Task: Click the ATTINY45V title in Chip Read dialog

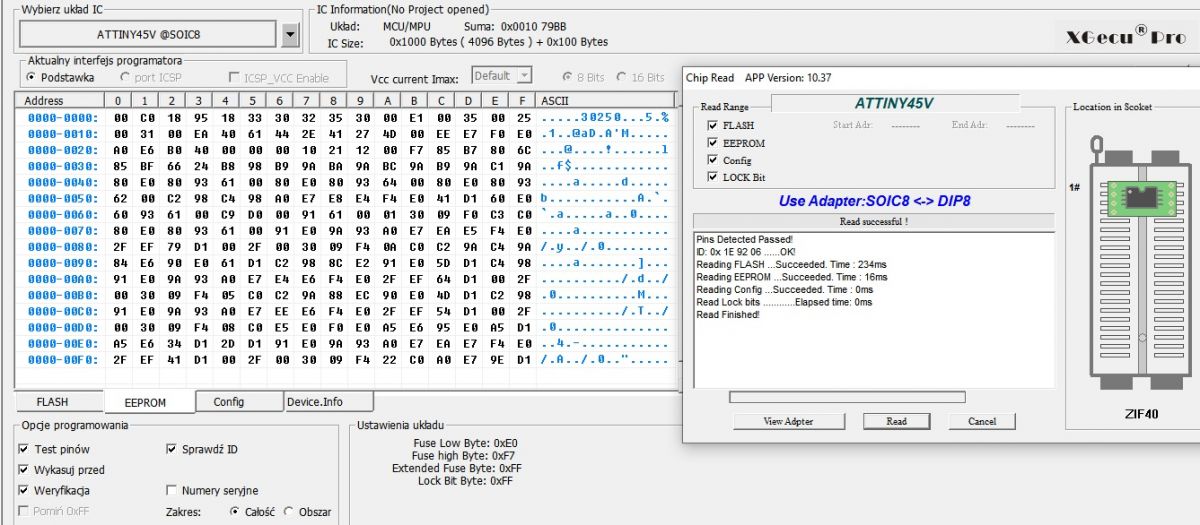Action: (895, 103)
